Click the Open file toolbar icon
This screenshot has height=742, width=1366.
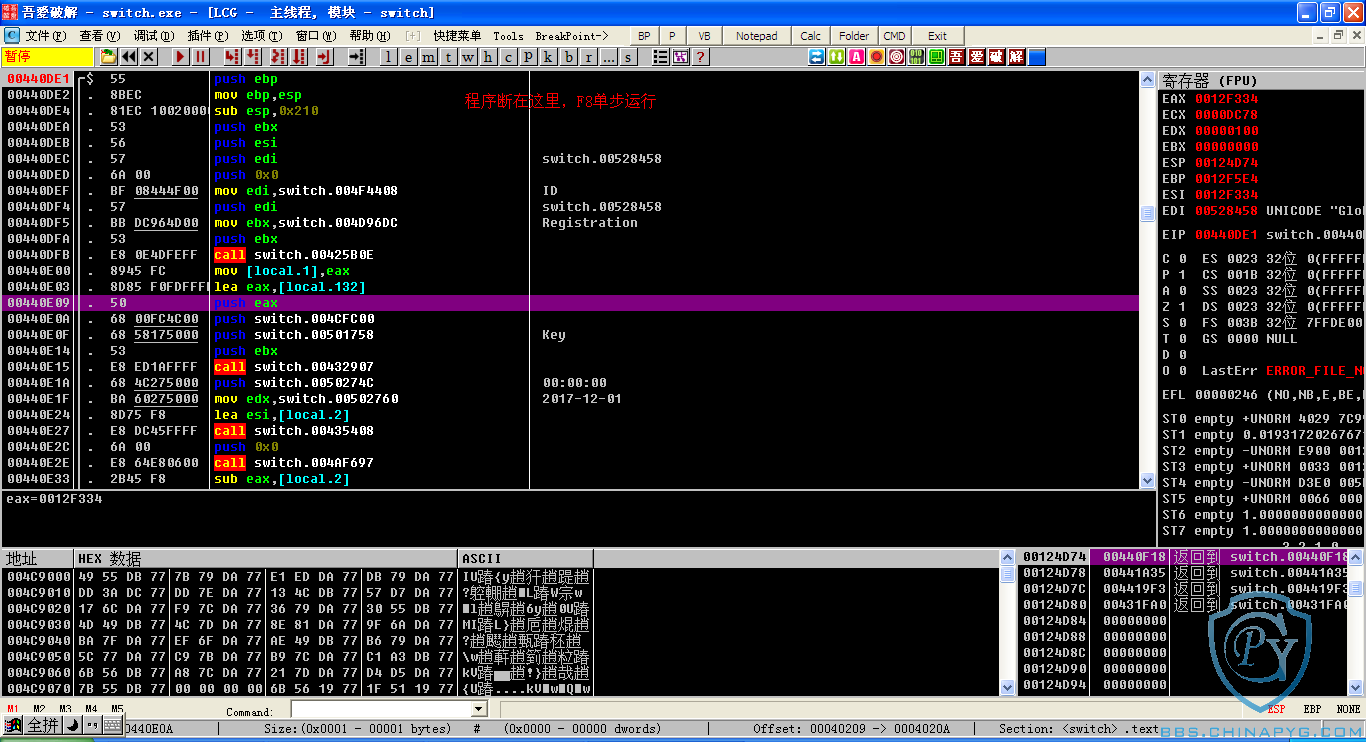[108, 57]
